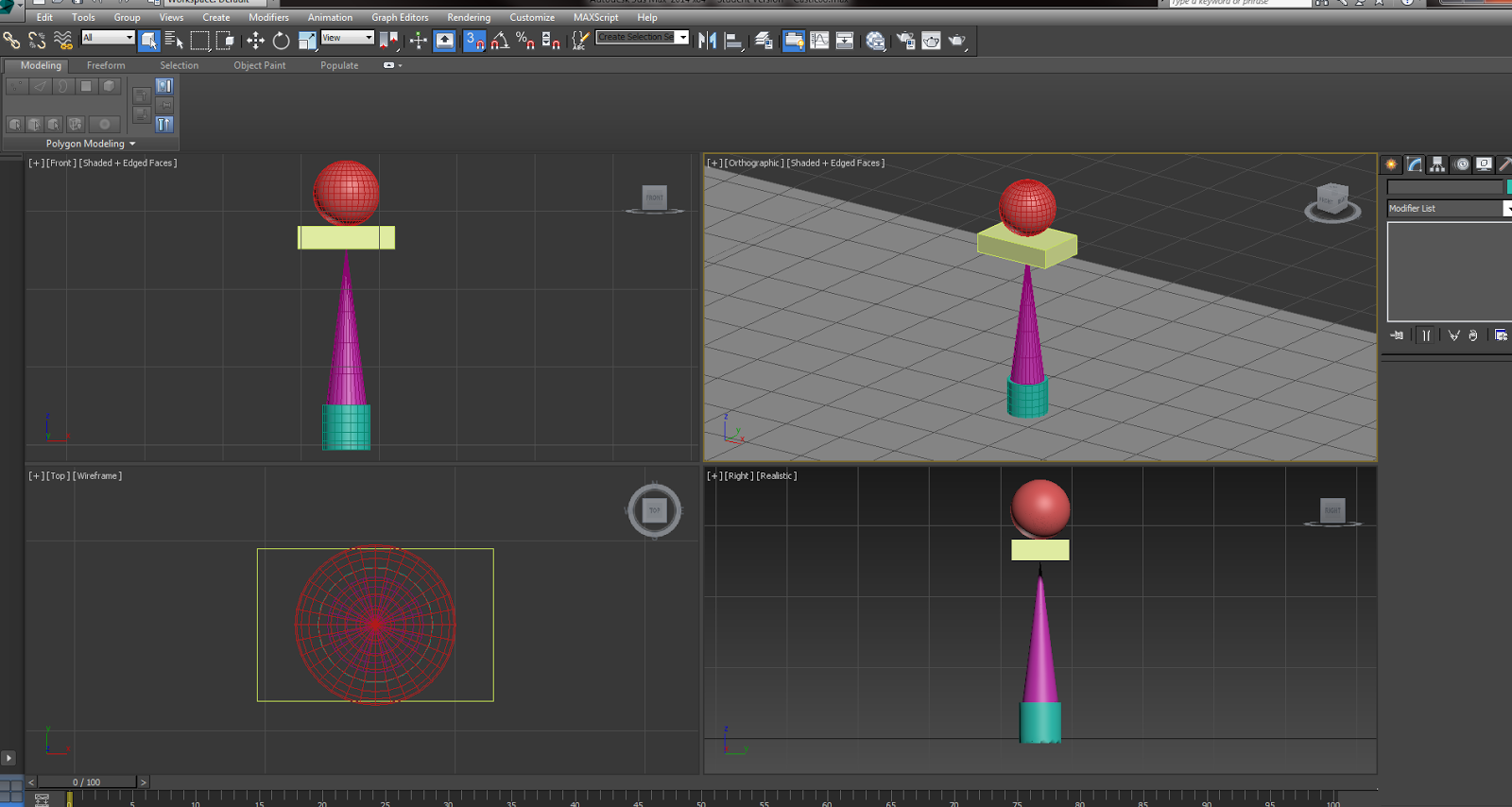Activate the Select and Rotate tool
The height and width of the screenshot is (807, 1512).
(281, 40)
